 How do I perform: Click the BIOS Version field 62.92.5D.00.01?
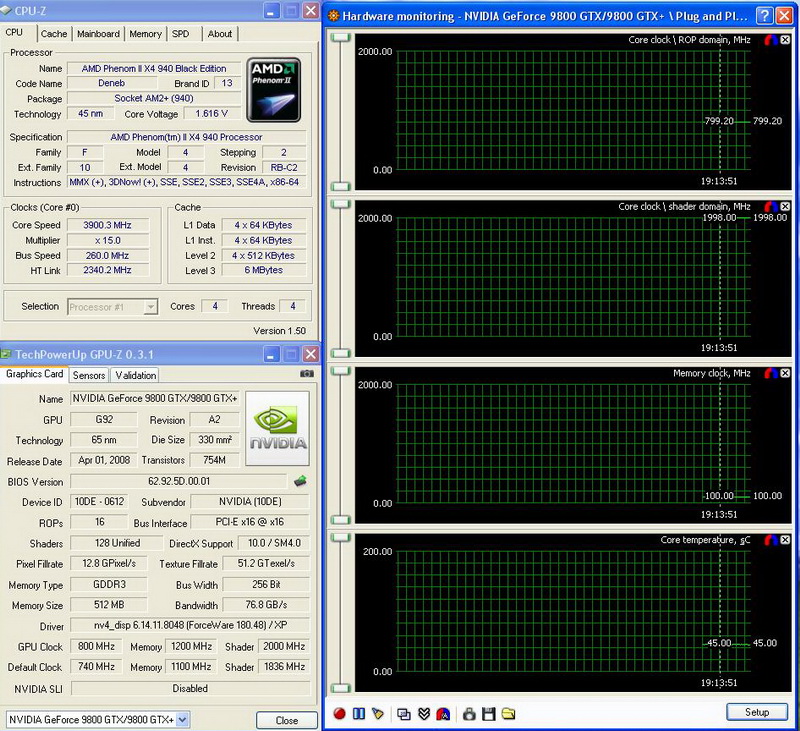pos(179,481)
